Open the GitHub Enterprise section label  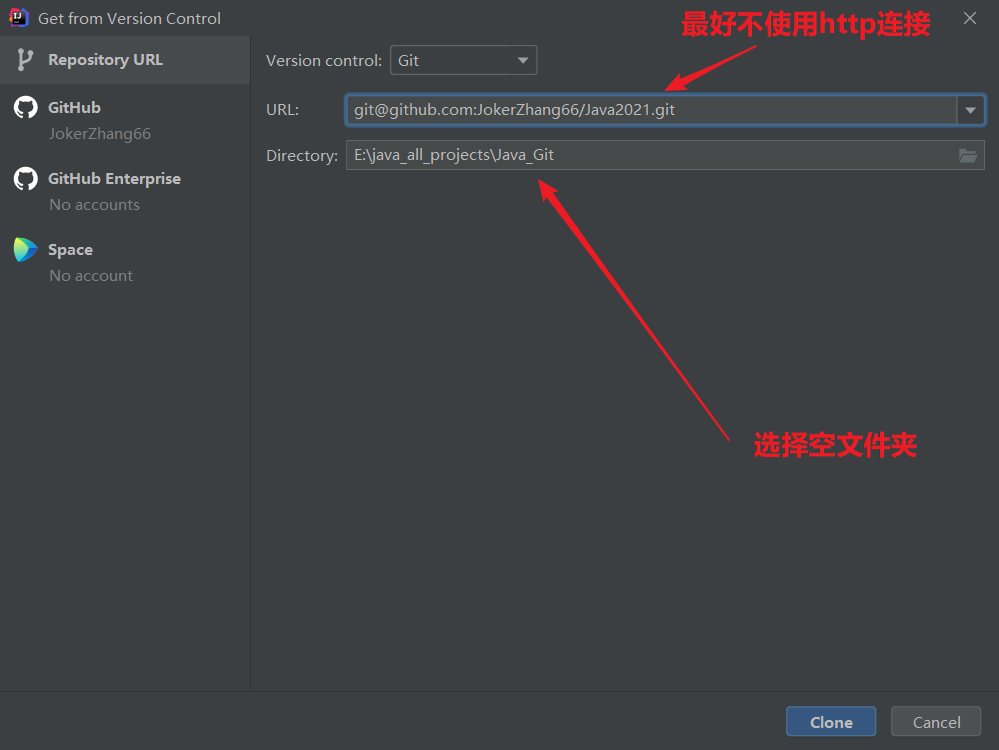[x=114, y=179]
